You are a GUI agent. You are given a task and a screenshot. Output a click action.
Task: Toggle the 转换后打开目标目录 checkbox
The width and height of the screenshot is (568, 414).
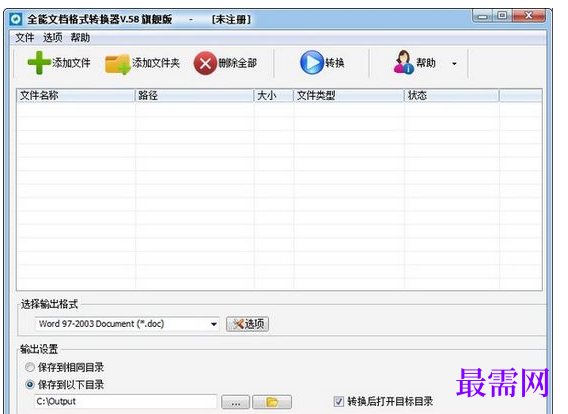point(339,401)
